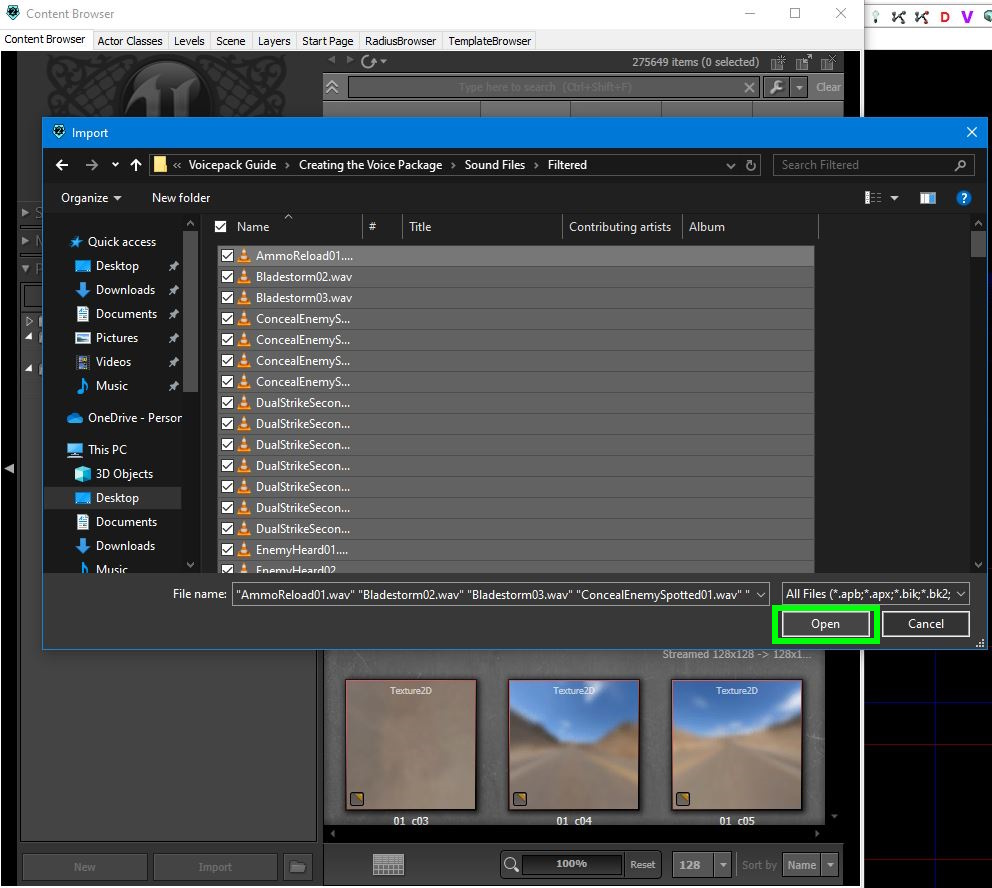Click the Back arrow in Import dialog
The width and height of the screenshot is (992, 888).
point(62,165)
